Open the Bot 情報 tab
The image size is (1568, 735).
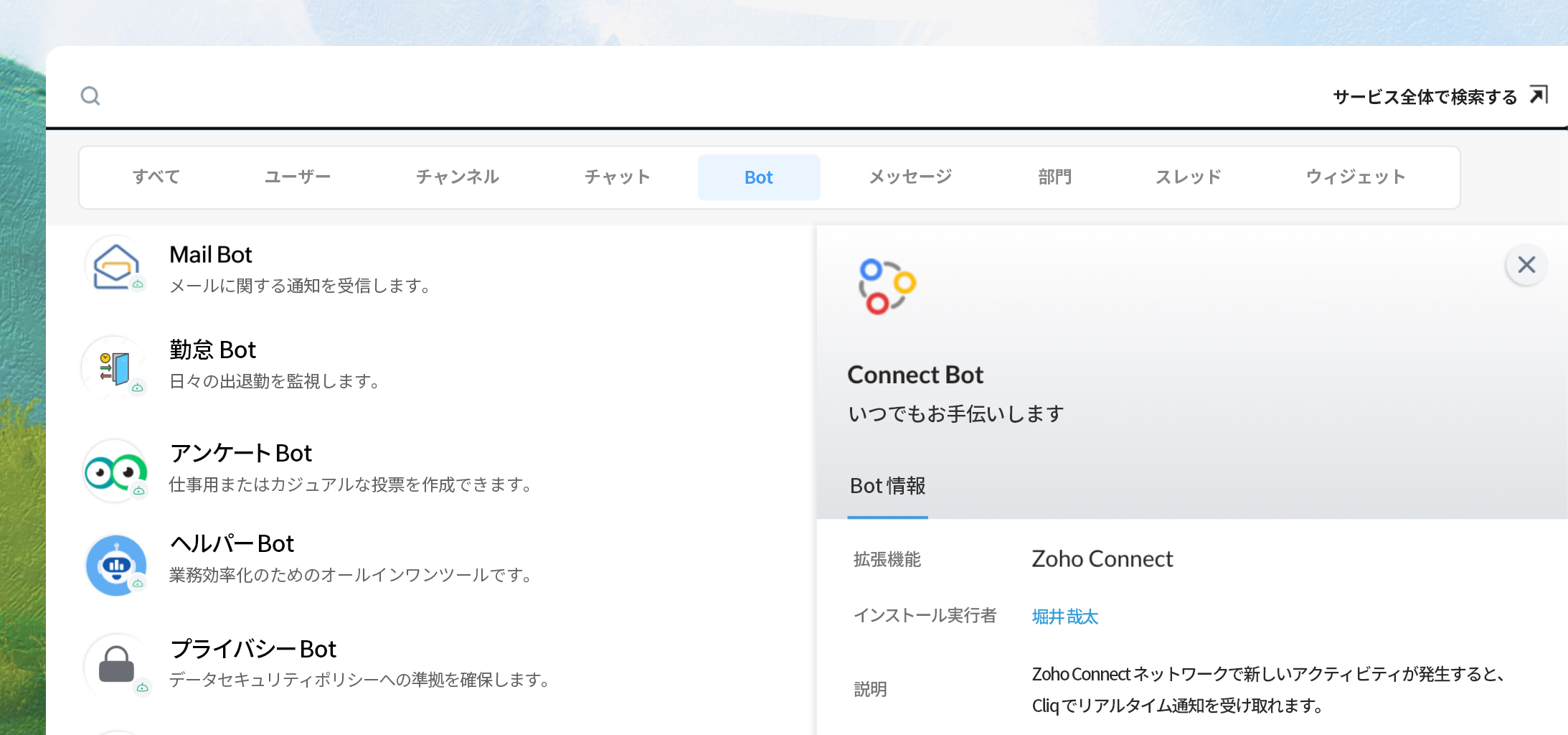tap(887, 486)
